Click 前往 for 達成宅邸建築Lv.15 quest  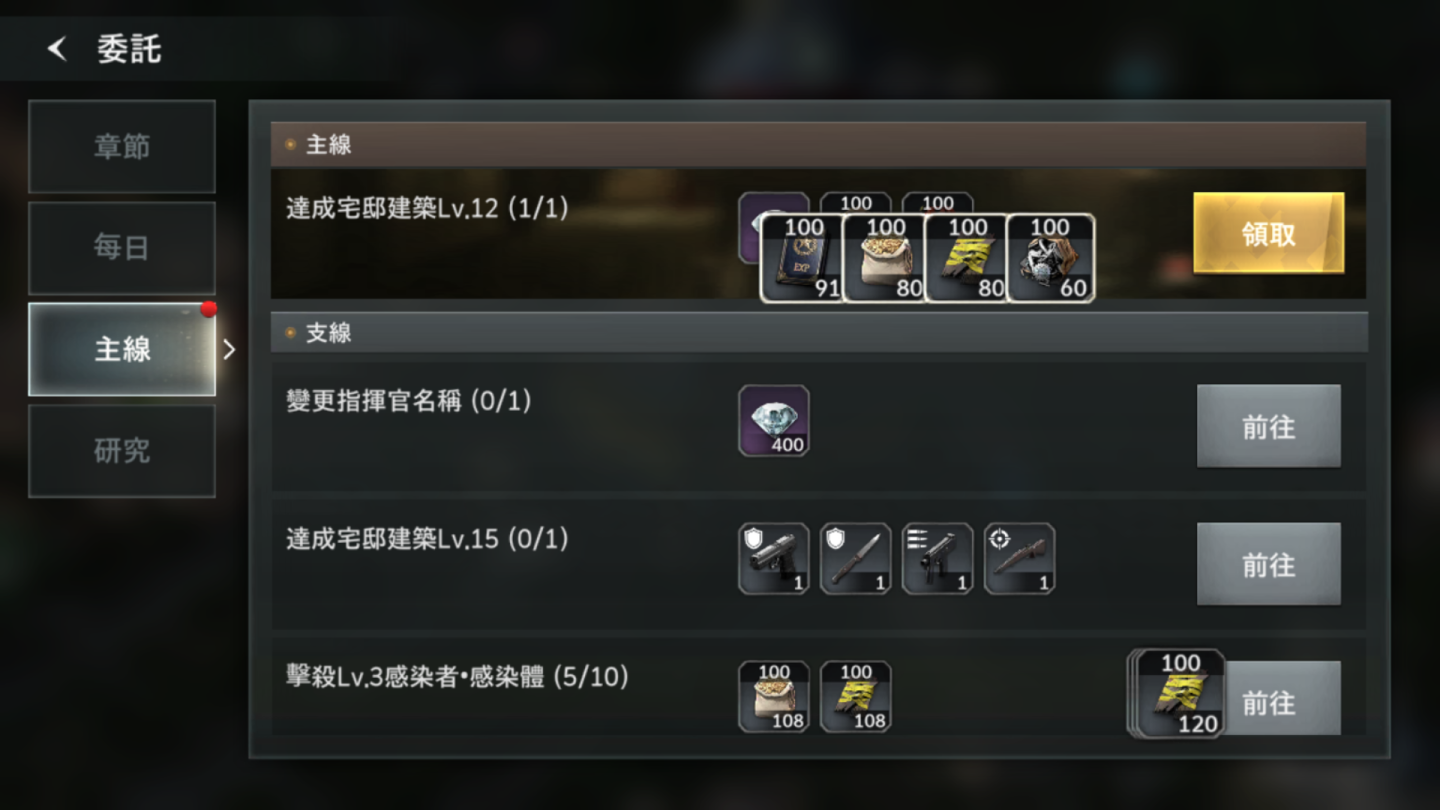tap(1268, 564)
